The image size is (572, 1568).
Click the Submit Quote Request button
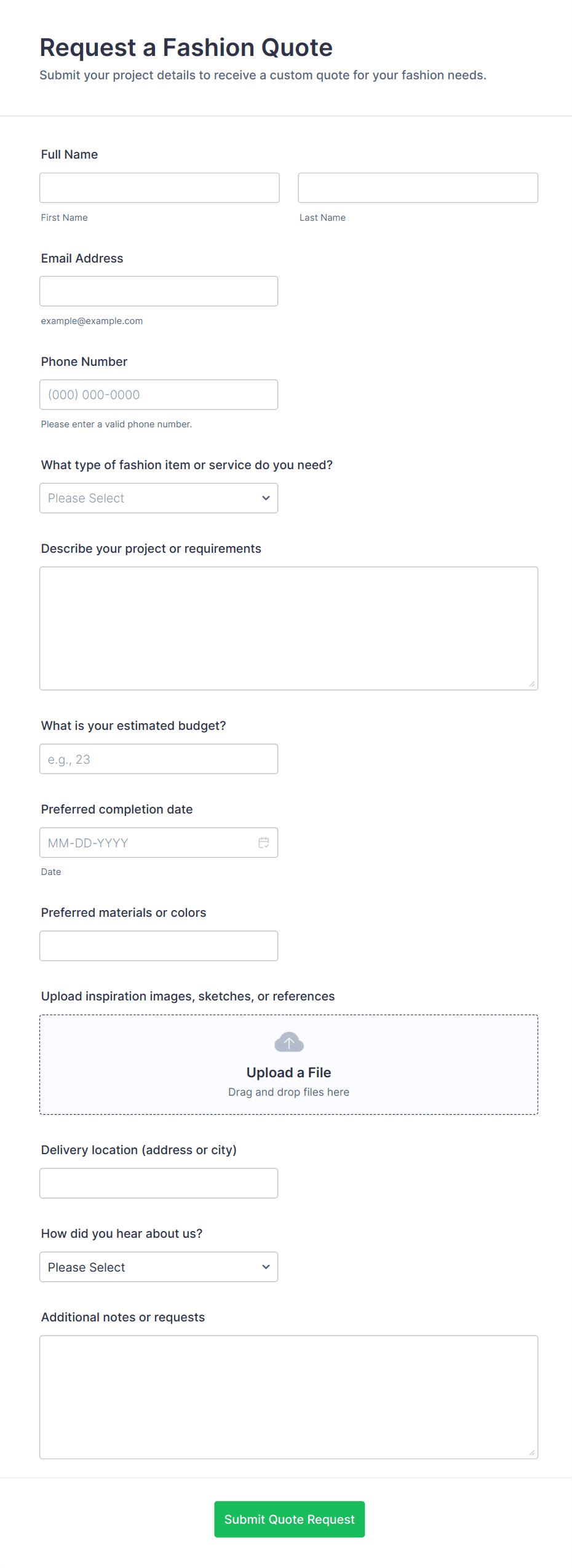coord(289,1519)
